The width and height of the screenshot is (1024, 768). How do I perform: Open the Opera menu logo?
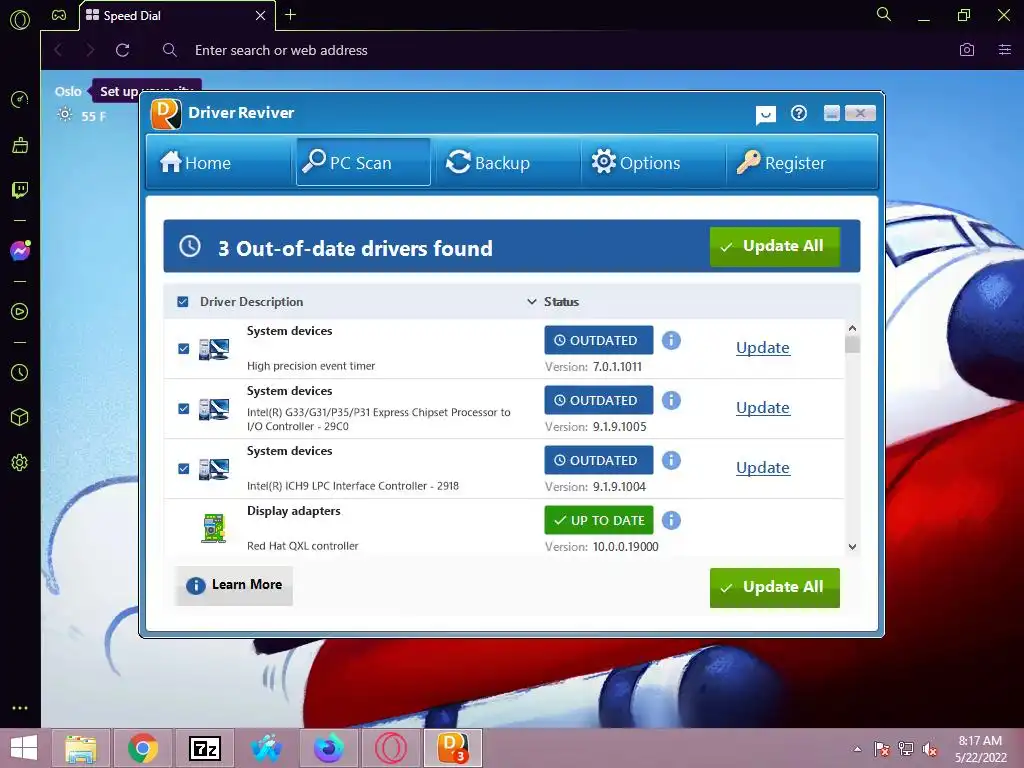pos(20,20)
